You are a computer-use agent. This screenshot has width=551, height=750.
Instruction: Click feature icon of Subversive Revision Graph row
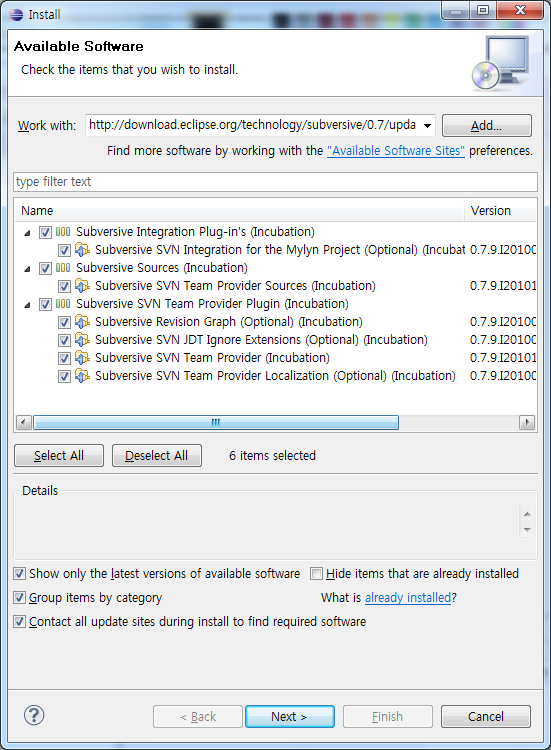[82, 321]
